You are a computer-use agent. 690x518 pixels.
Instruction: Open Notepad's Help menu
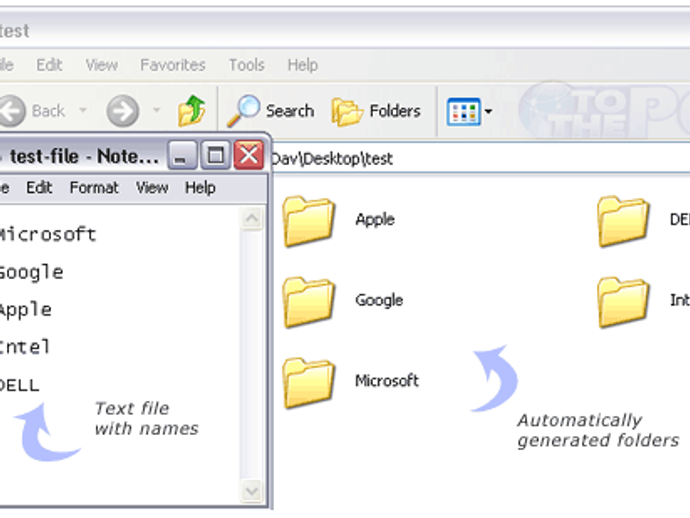[200, 188]
